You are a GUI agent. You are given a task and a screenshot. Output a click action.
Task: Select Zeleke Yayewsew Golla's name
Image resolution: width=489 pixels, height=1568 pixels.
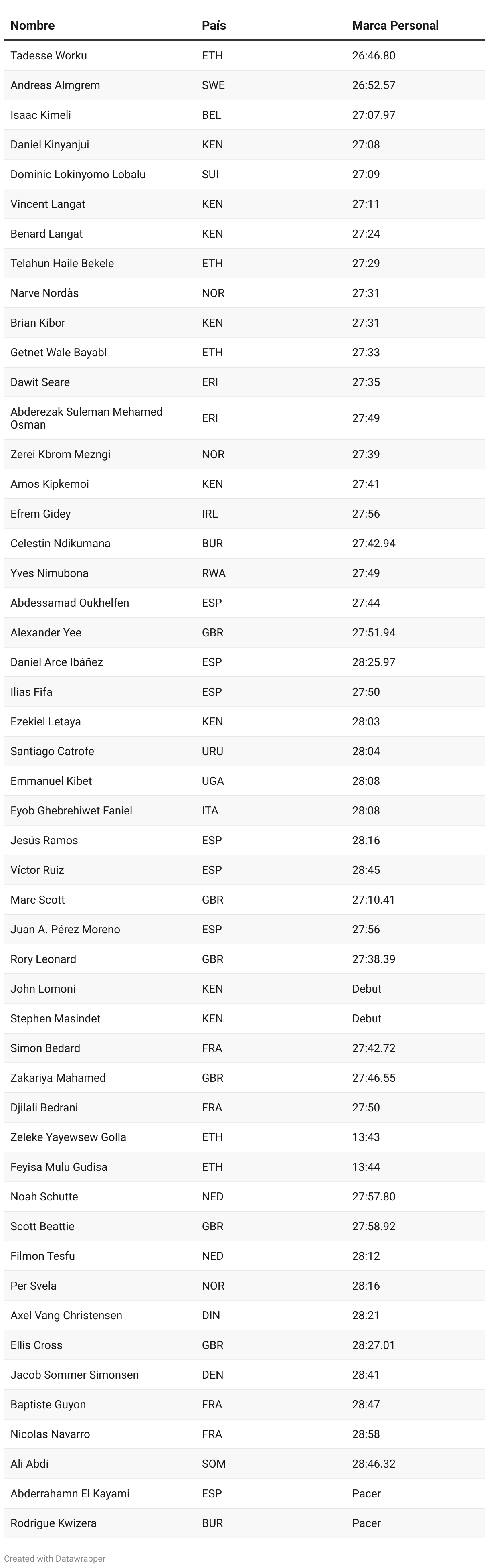68,1137
